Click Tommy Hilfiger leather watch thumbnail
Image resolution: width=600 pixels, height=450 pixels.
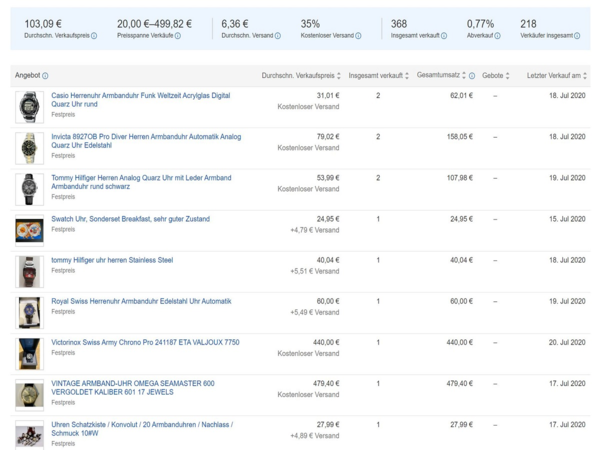point(29,189)
